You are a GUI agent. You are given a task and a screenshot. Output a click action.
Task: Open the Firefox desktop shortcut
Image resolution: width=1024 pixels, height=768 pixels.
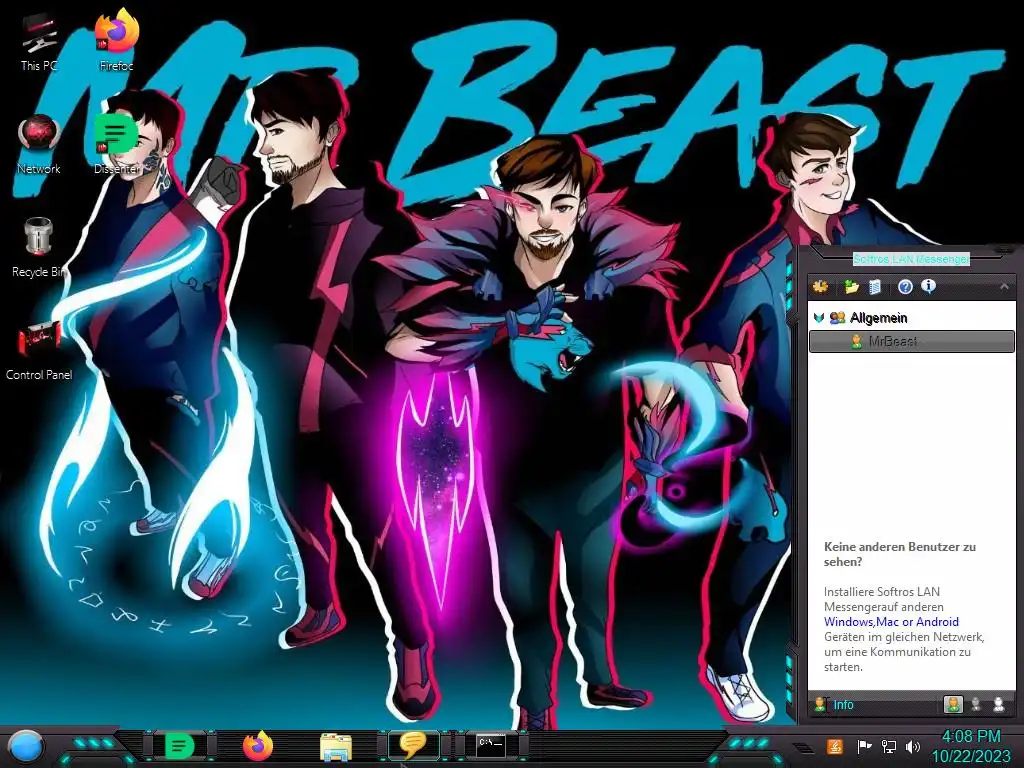pos(116,40)
